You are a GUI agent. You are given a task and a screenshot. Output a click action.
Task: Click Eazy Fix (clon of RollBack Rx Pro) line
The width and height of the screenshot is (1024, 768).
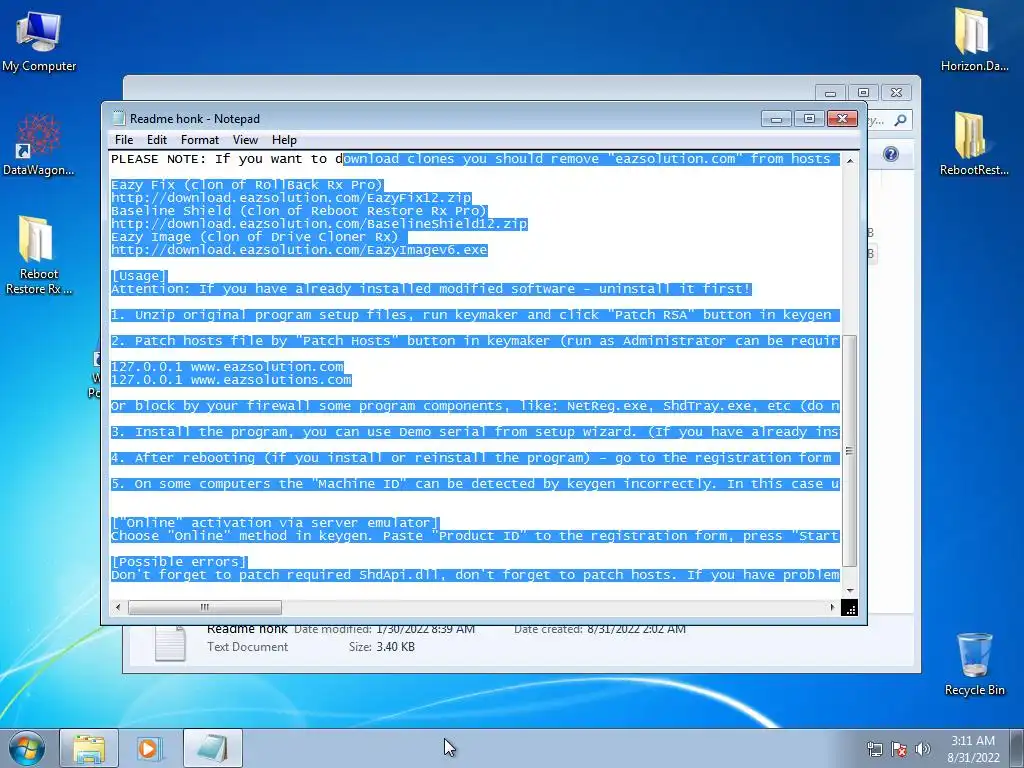pos(247,185)
